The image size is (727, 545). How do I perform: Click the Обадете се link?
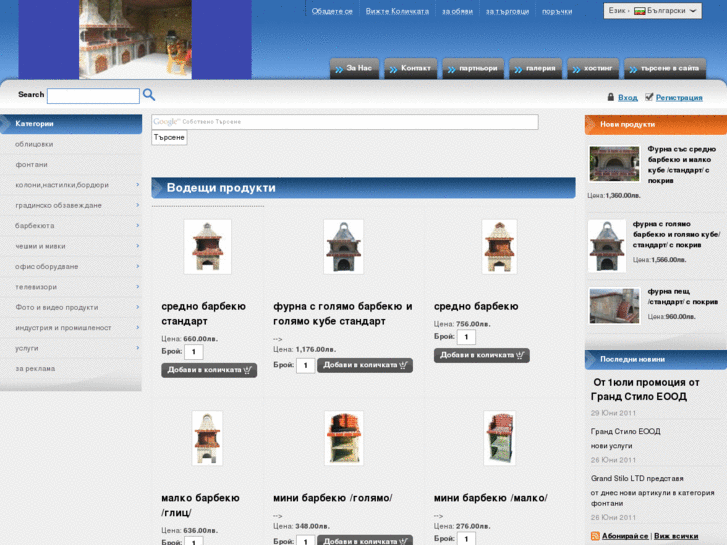tap(332, 11)
